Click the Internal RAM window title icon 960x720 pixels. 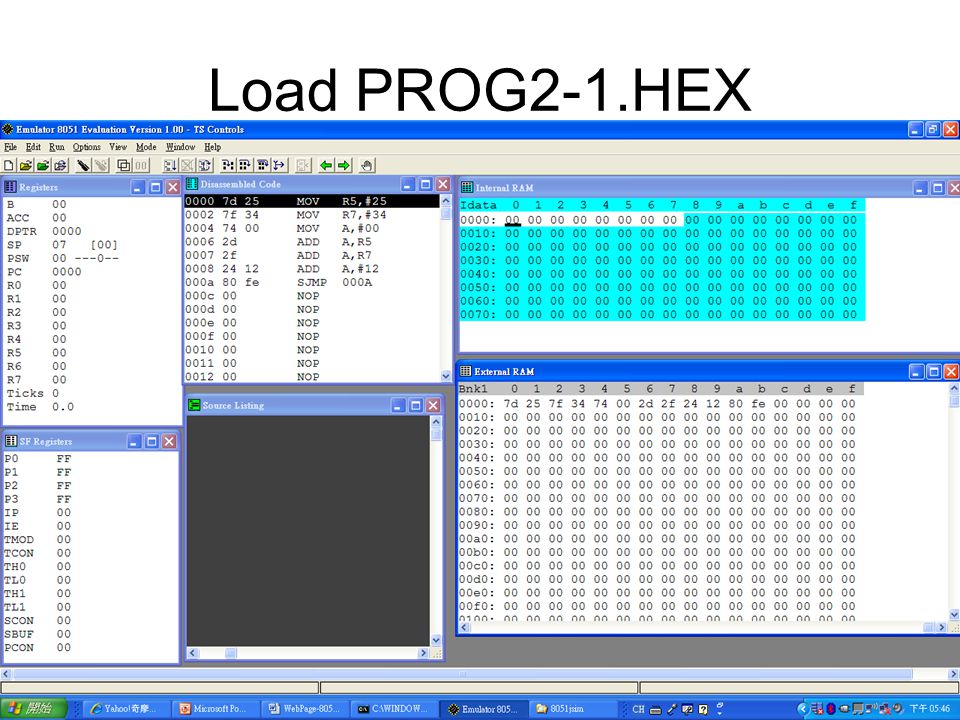point(467,187)
